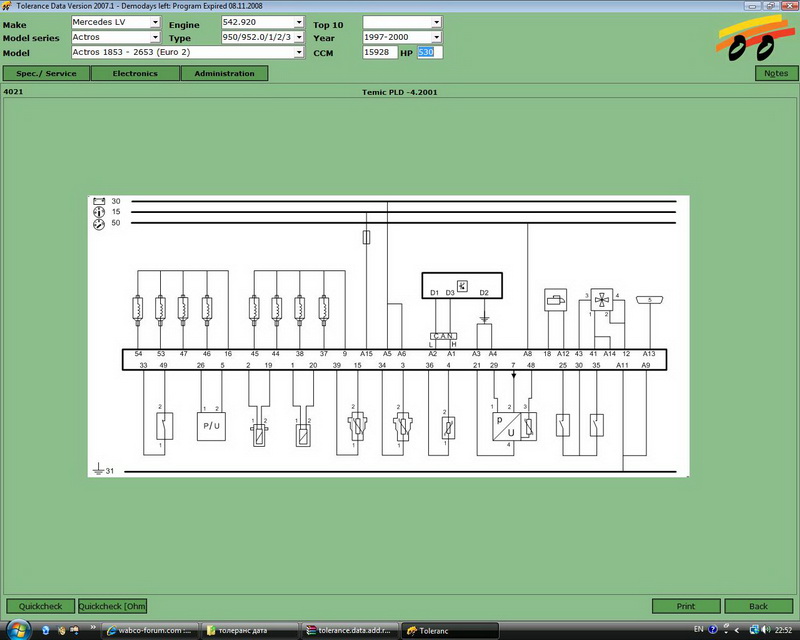The image size is (800, 640).
Task: Click the CAN bus label box
Action: coord(443,336)
